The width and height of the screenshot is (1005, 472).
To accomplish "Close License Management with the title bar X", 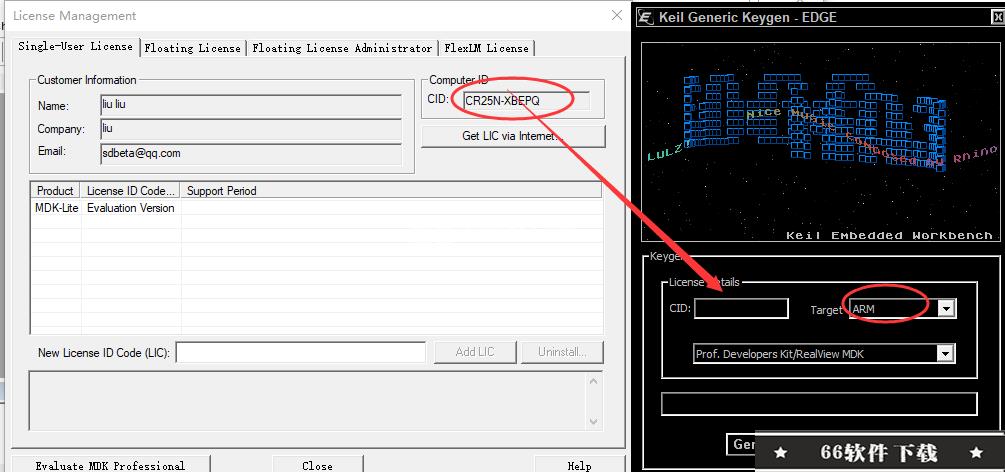I will coord(617,15).
